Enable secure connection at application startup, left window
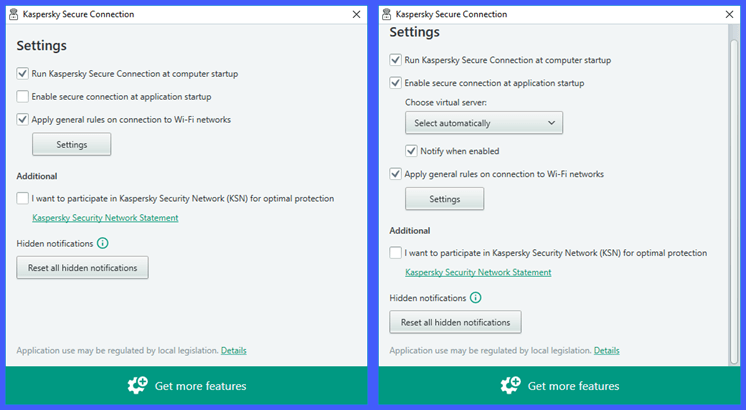The width and height of the screenshot is (746, 410). click(x=22, y=97)
